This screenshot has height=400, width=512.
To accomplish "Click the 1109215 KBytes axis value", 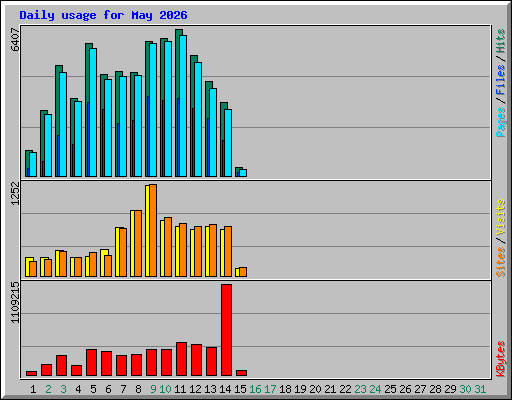I will [15, 303].
